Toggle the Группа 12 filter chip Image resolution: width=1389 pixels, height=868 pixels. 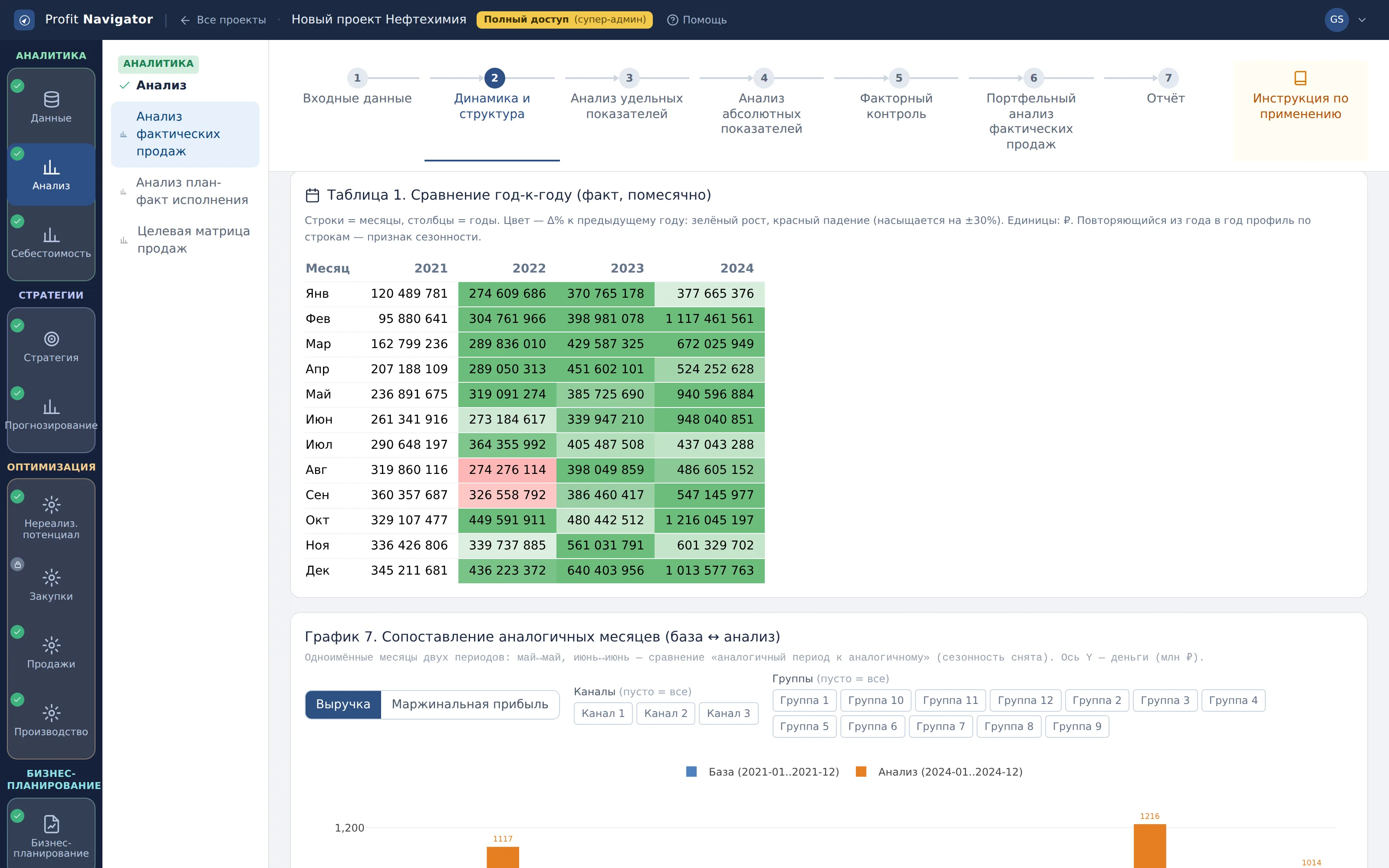click(1025, 700)
